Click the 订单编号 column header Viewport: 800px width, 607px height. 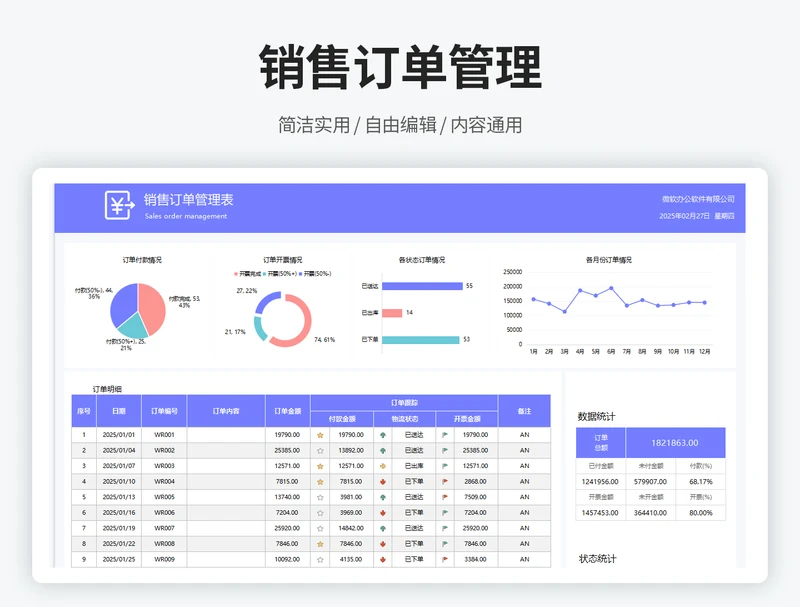[x=164, y=411]
